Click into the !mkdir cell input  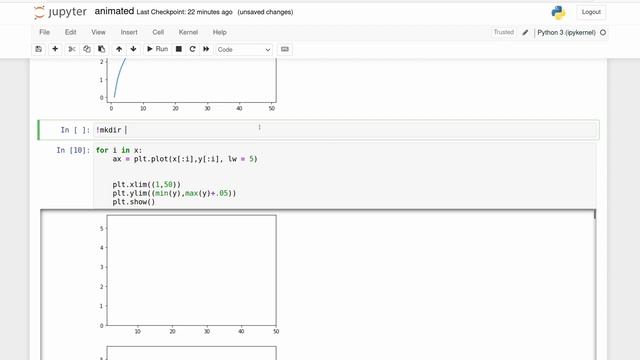click(345, 130)
